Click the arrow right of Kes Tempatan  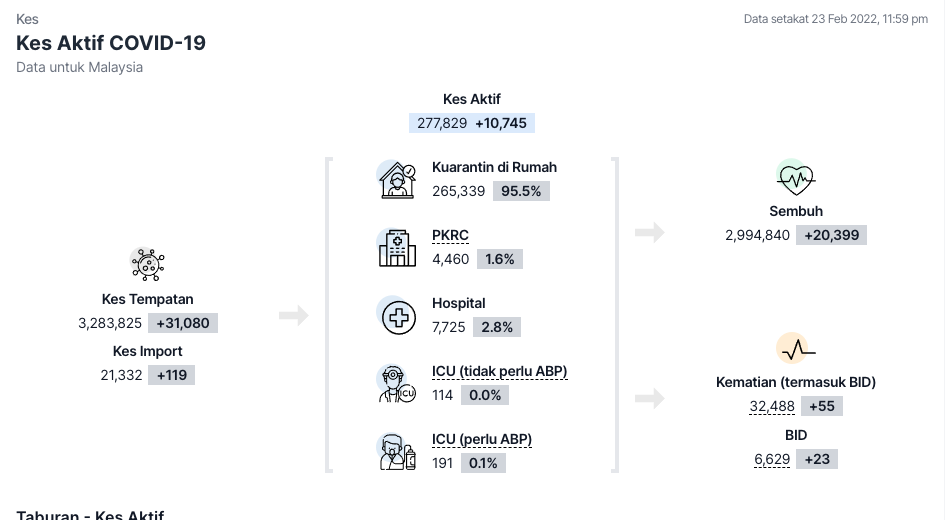293,316
